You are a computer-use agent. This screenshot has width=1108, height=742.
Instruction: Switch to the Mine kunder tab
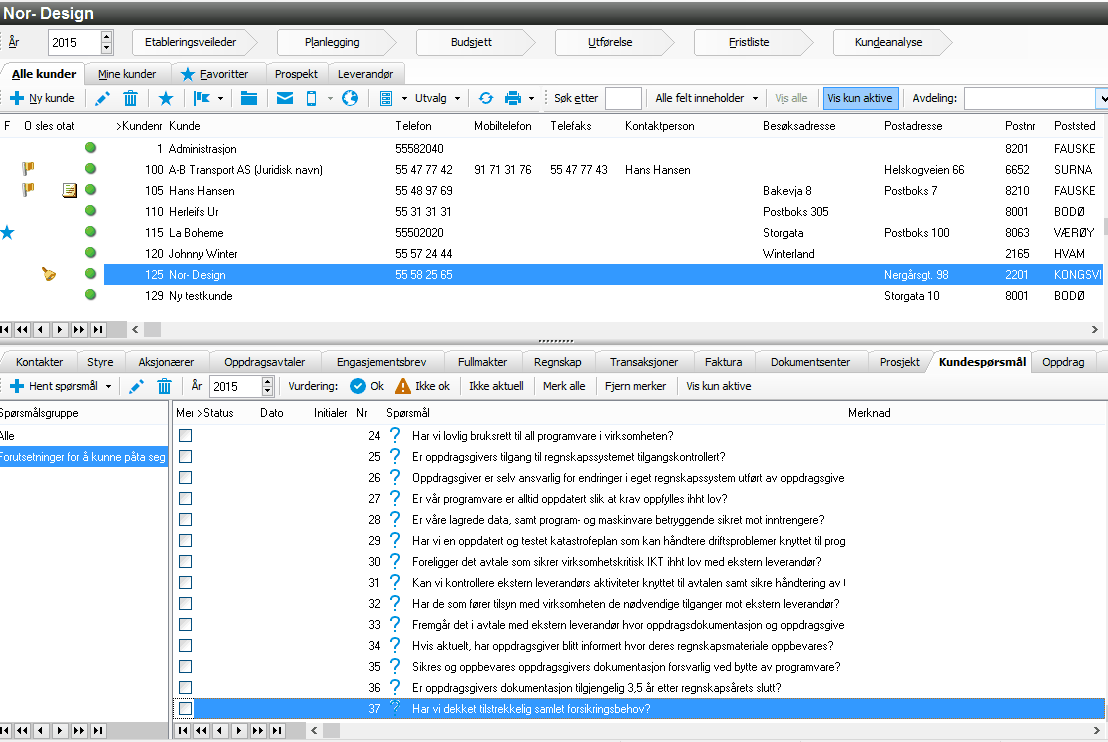click(x=127, y=74)
